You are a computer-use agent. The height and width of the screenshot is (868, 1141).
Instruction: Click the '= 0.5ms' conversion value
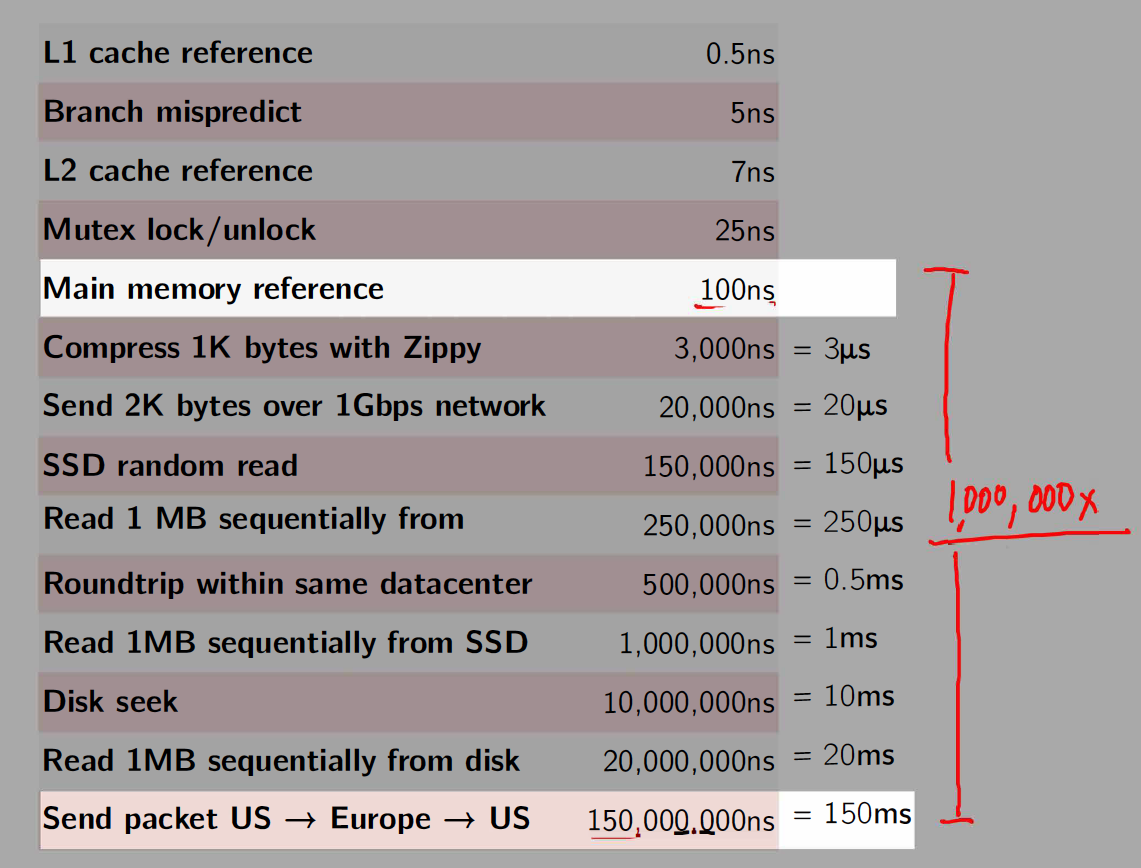point(849,580)
